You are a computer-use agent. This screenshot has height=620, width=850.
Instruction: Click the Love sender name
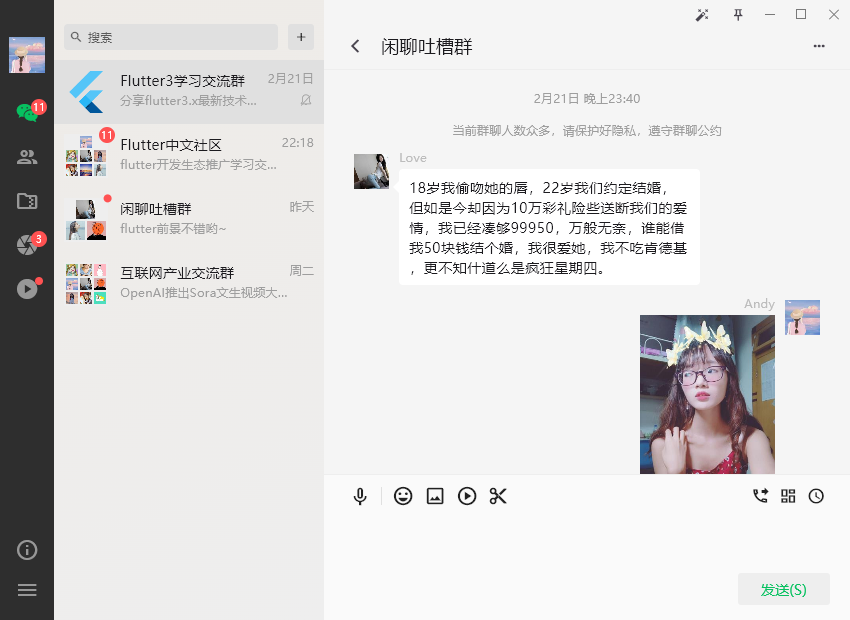click(x=413, y=158)
